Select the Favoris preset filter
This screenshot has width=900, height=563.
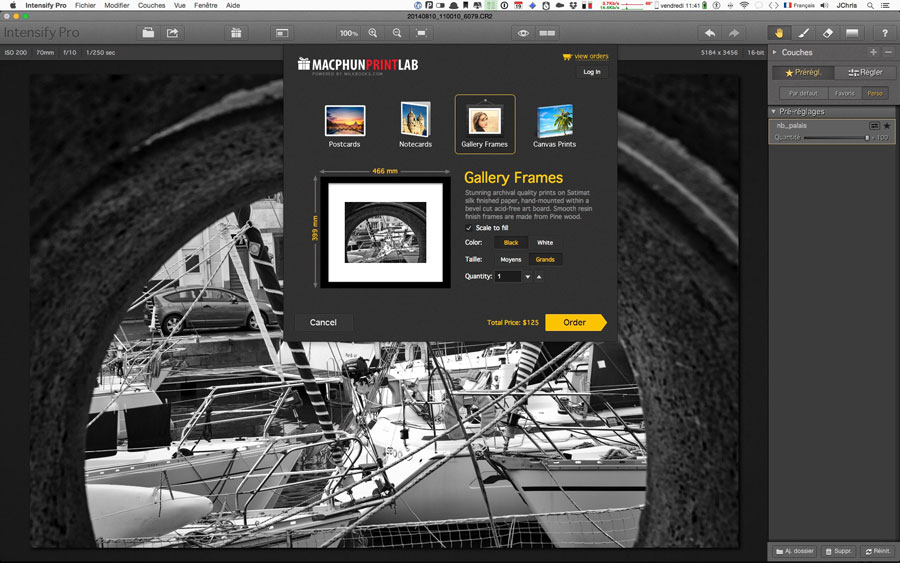pyautogui.click(x=844, y=93)
